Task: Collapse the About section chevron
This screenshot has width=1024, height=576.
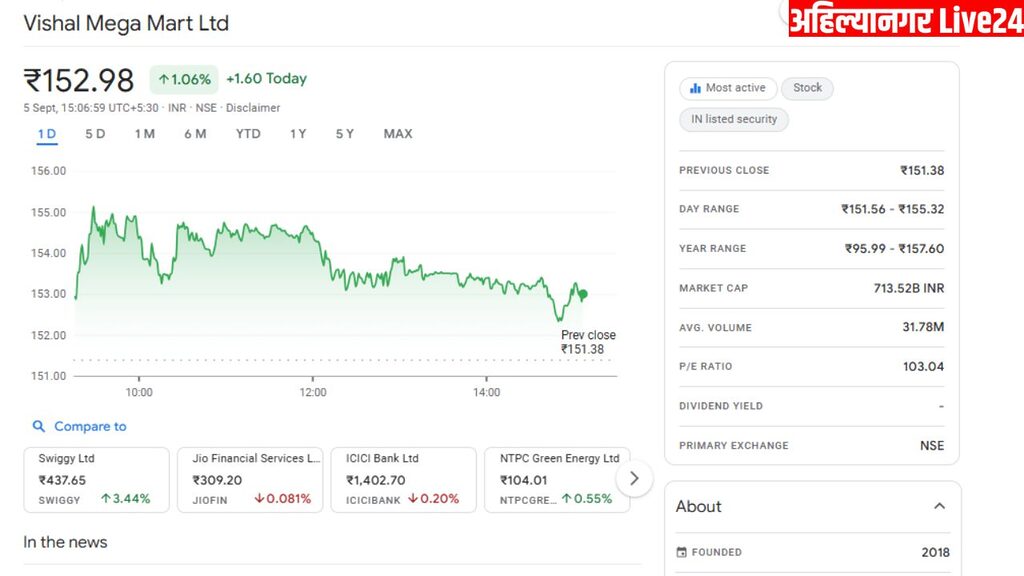Action: tap(939, 506)
